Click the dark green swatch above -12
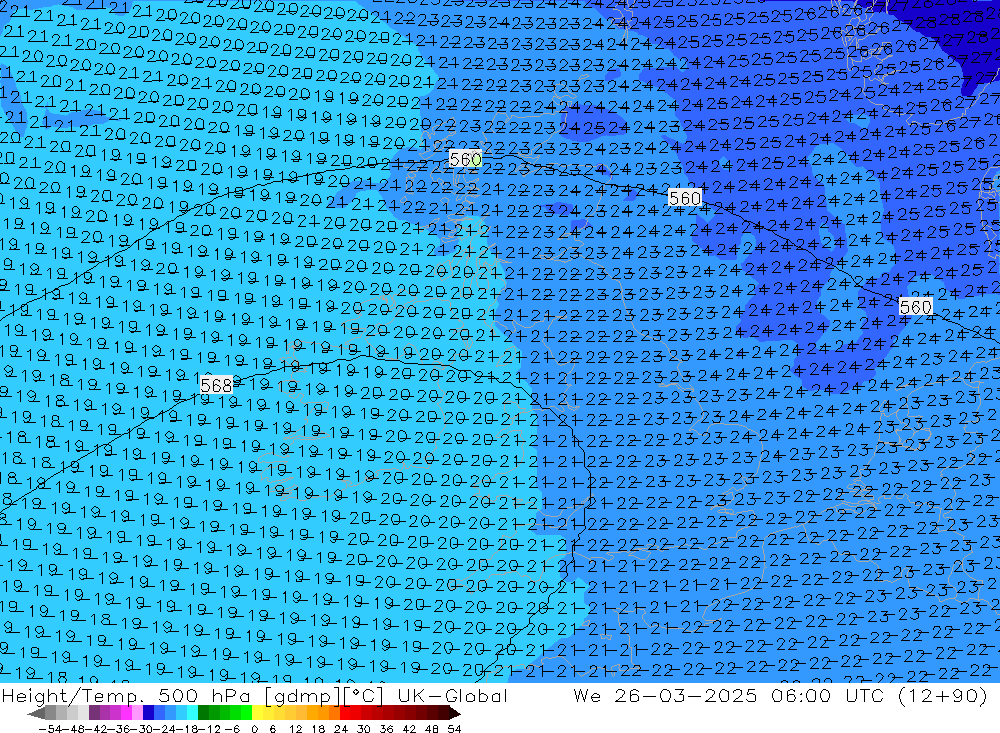 [x=203, y=713]
